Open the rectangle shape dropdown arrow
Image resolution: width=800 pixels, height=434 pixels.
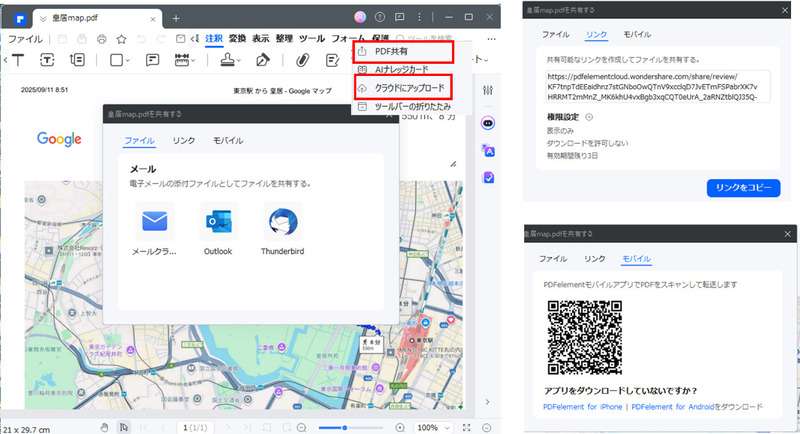[128, 61]
